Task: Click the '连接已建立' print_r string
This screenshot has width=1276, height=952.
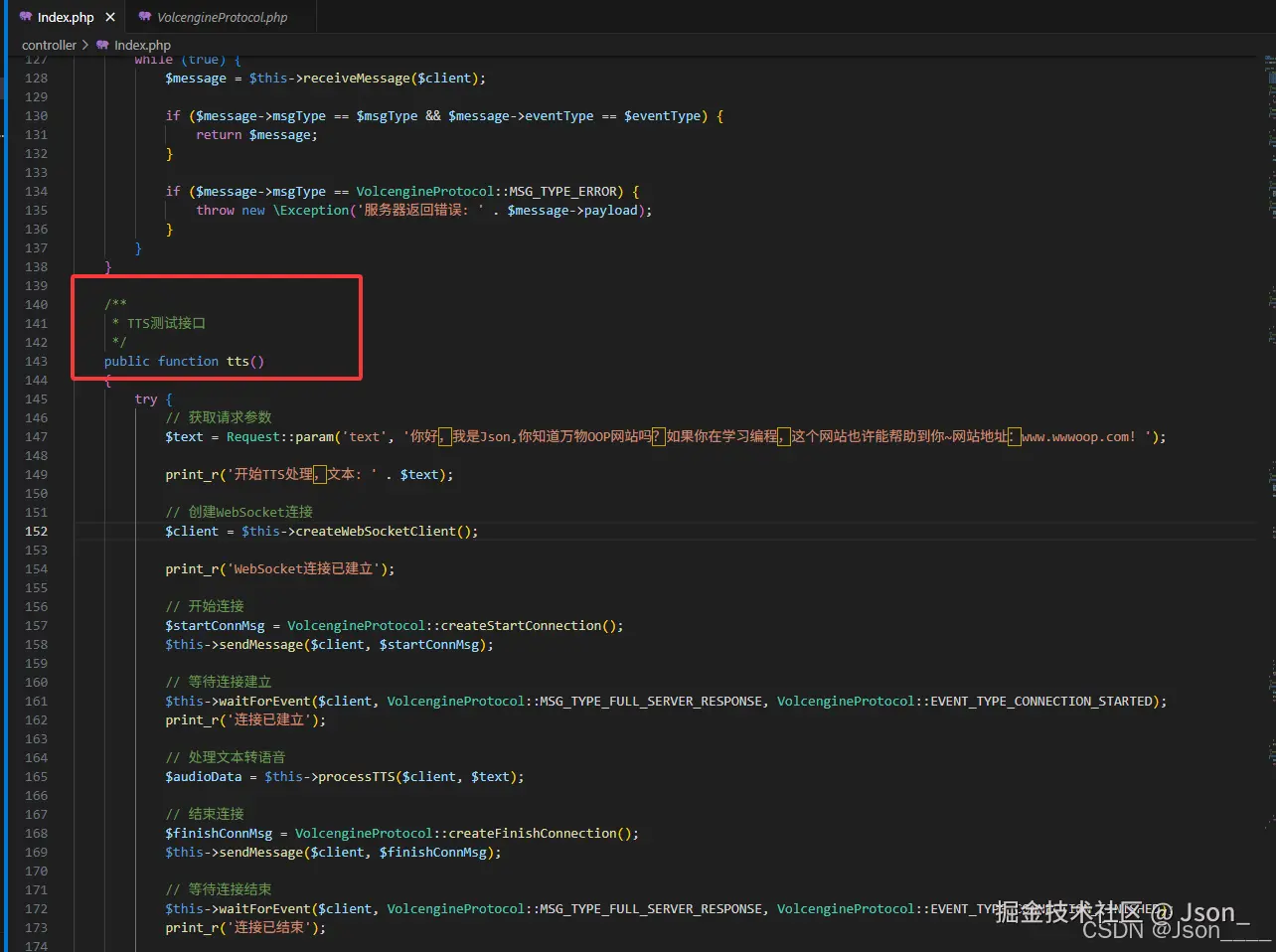Action: click(x=269, y=719)
